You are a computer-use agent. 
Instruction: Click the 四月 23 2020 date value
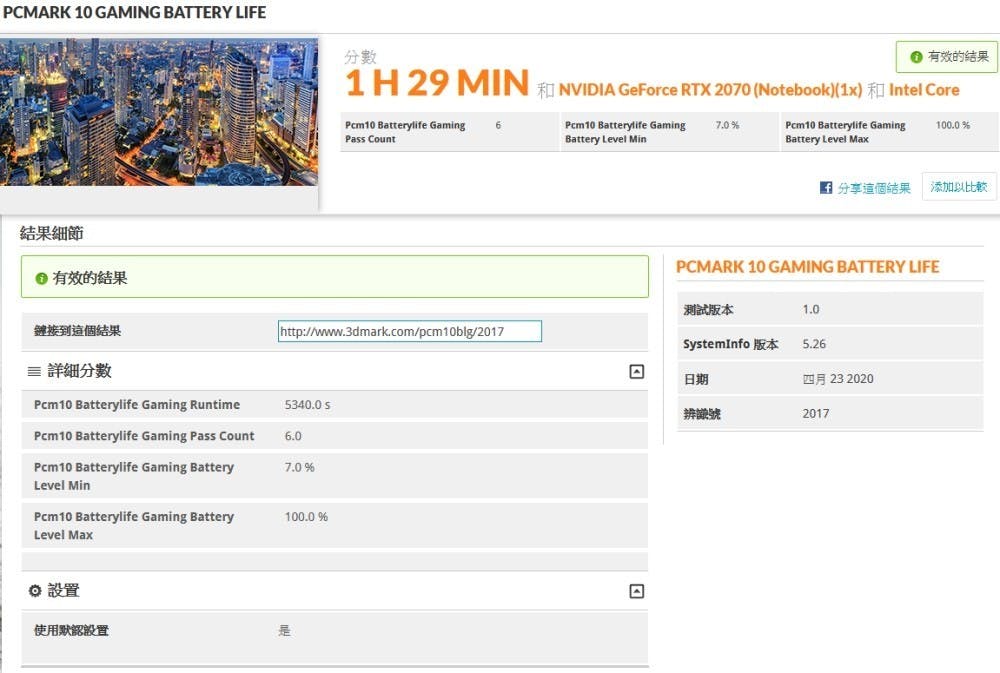pos(838,379)
